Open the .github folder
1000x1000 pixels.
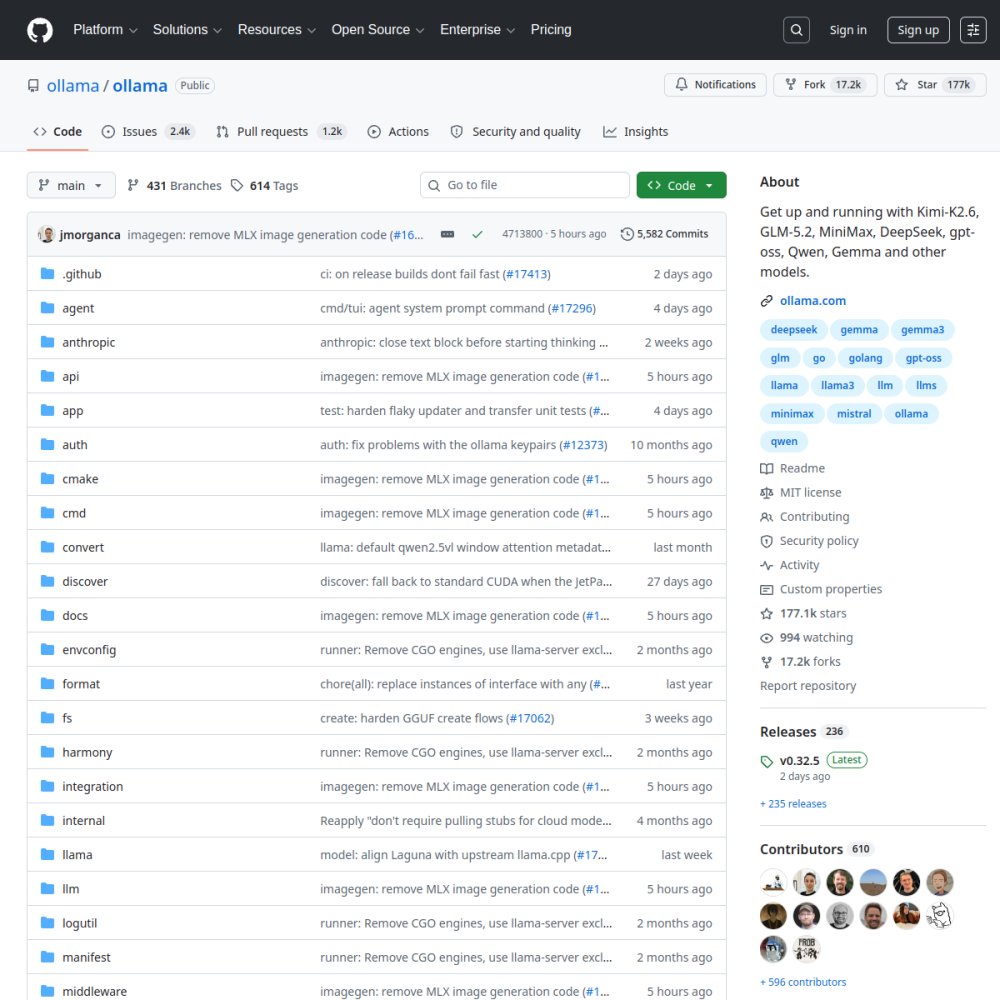click(x=82, y=274)
